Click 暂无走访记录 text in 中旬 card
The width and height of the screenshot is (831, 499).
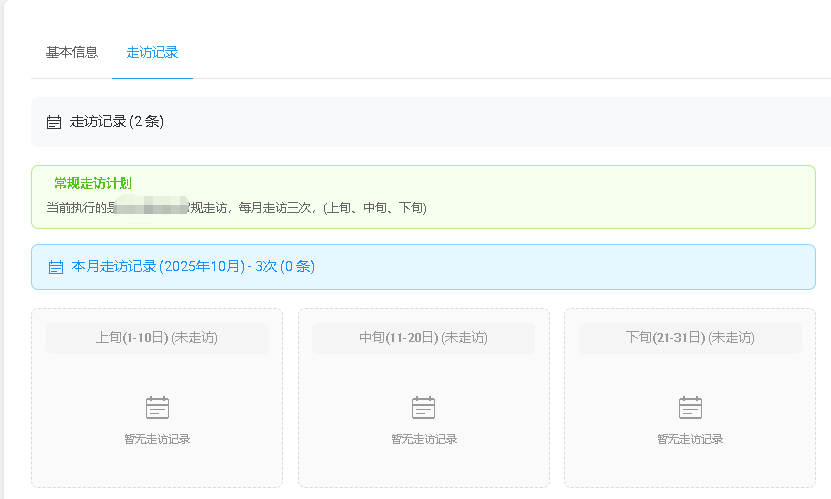pos(424,439)
